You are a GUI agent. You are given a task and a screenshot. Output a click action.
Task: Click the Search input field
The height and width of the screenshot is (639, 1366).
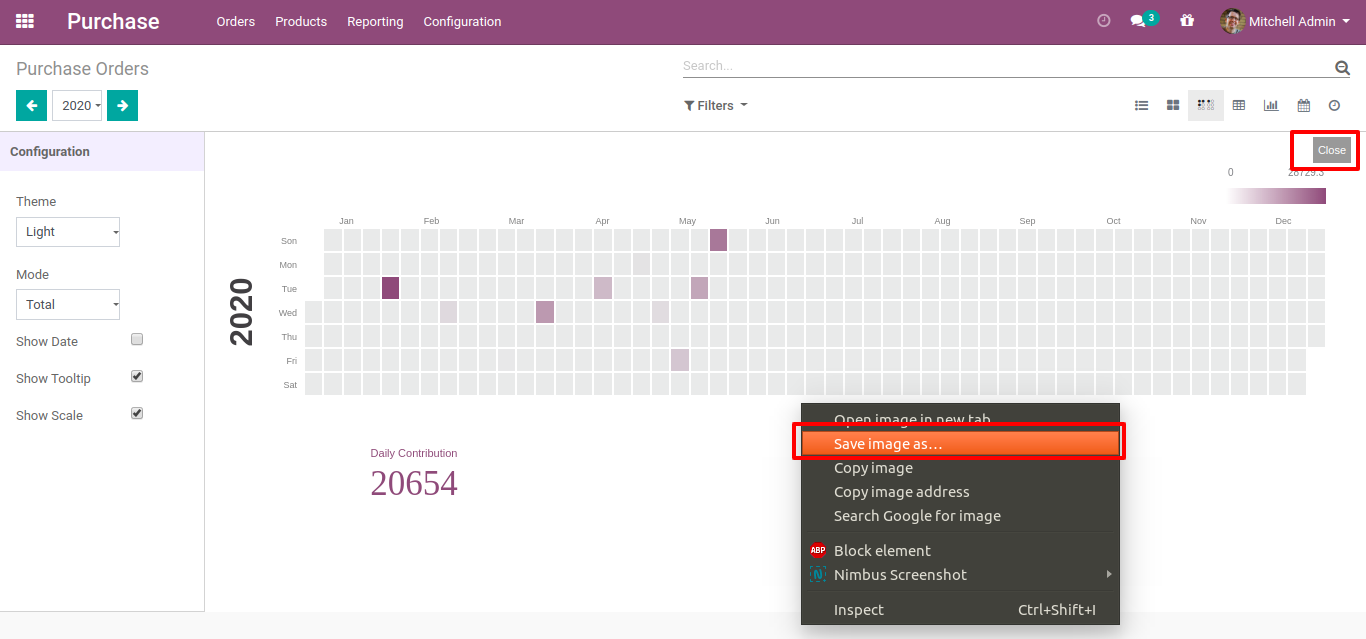pos(1005,66)
